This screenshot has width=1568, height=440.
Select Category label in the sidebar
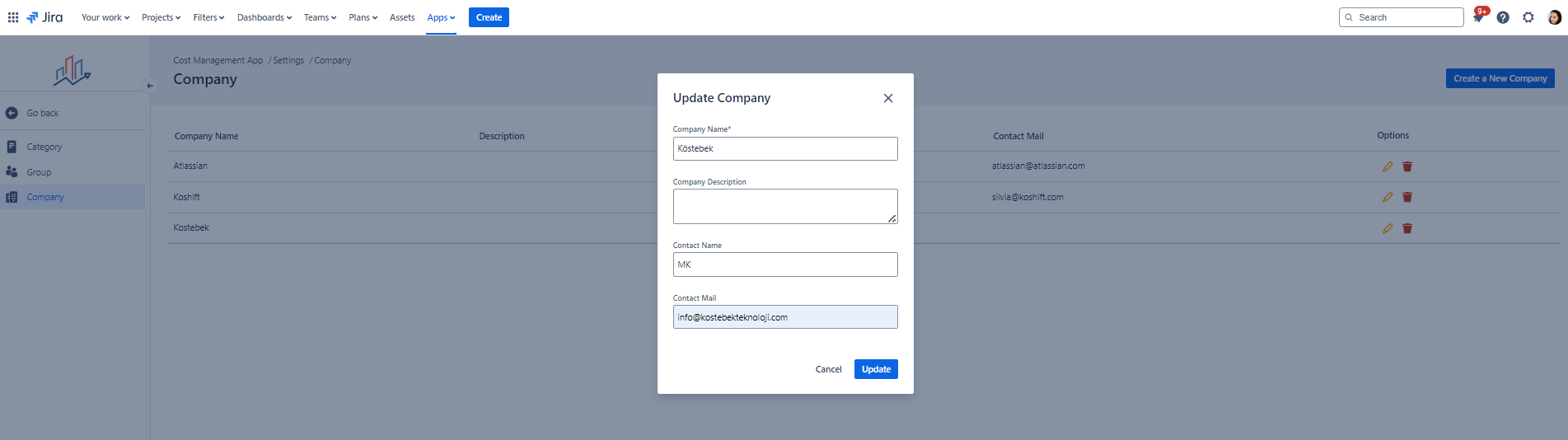point(44,147)
